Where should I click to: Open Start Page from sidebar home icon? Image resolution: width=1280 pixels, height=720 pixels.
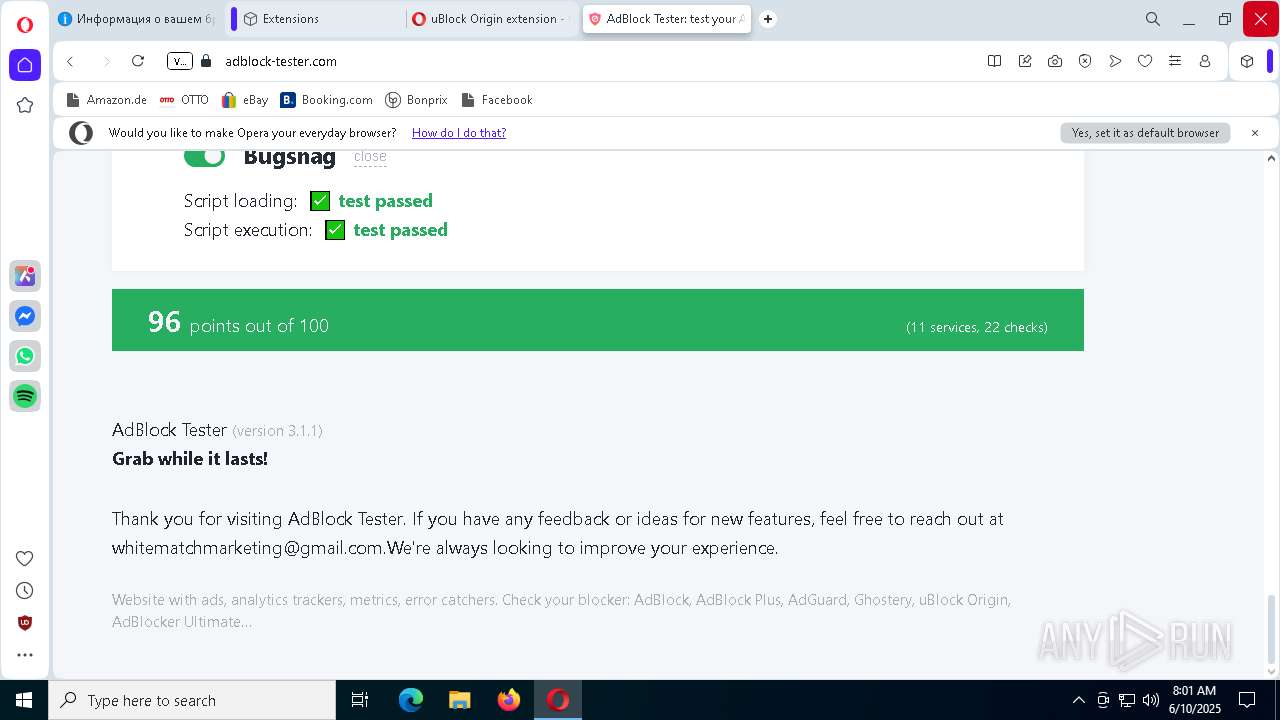(25, 65)
